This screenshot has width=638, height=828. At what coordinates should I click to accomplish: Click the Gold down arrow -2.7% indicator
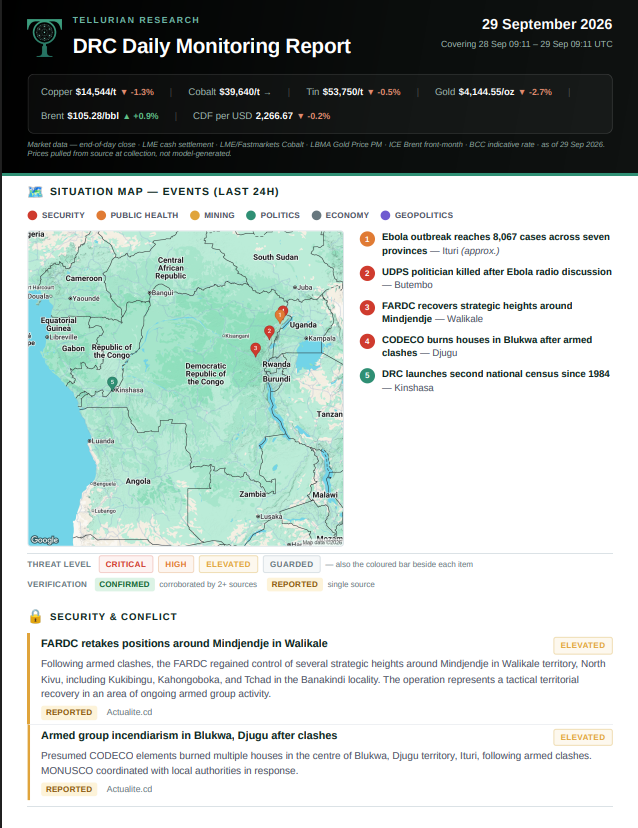[536, 92]
